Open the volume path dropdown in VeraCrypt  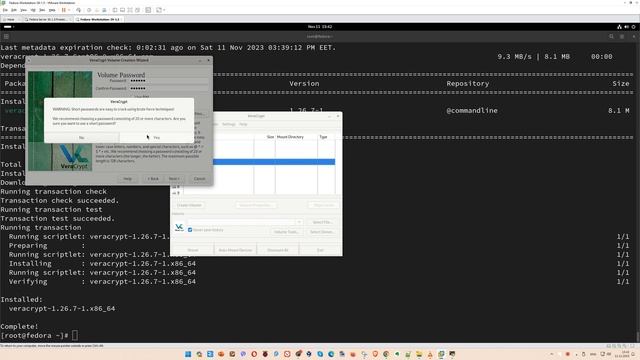pos(299,222)
